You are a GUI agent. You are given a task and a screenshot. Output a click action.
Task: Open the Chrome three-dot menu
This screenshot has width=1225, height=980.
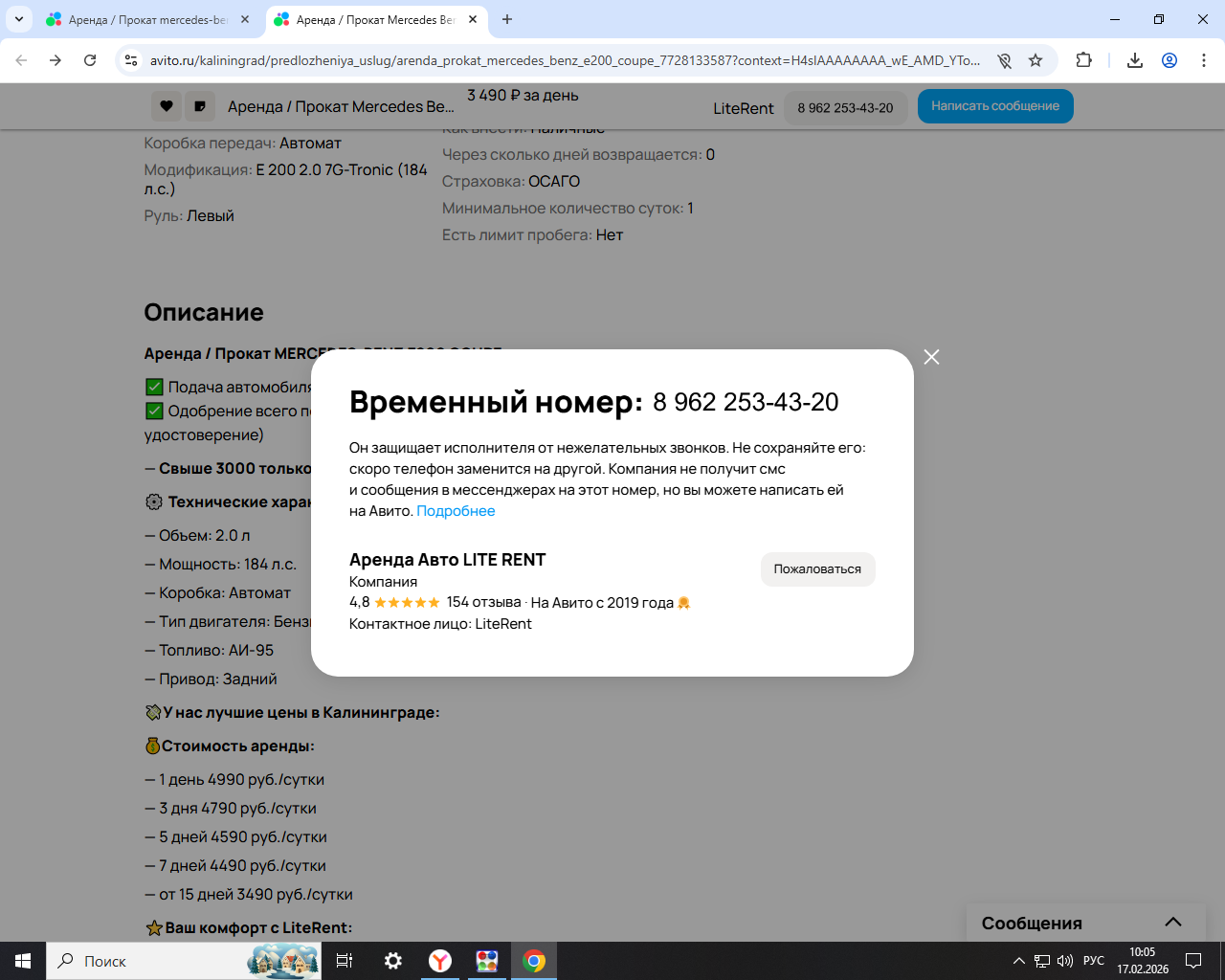[1204, 60]
